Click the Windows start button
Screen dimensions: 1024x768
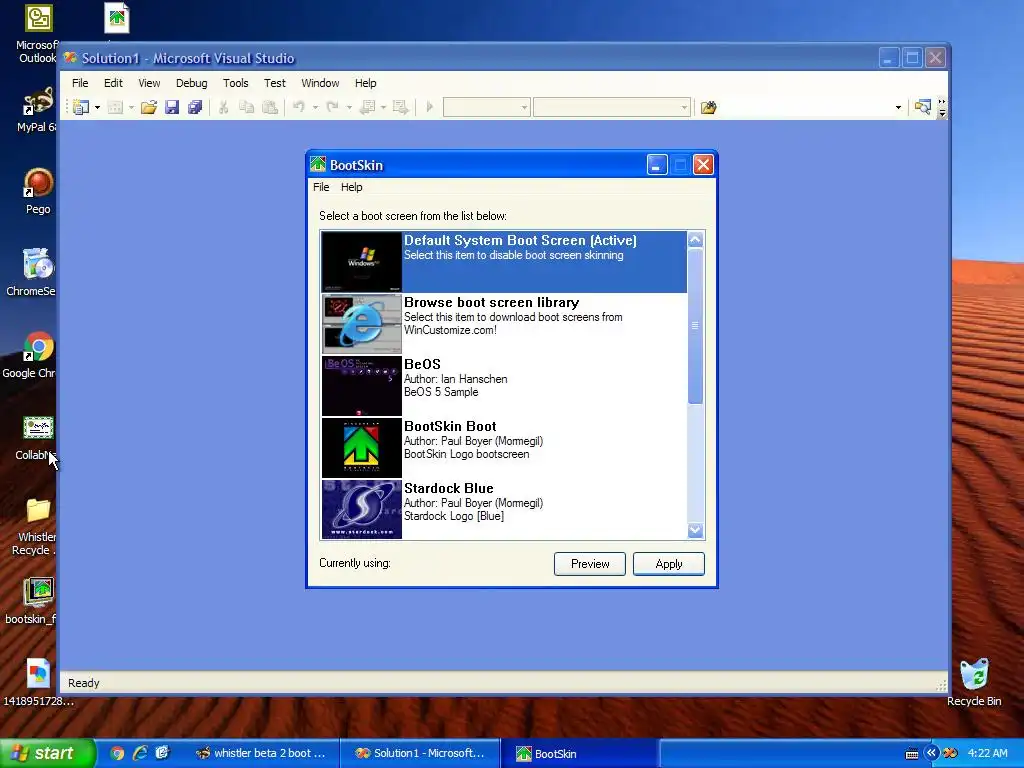click(x=47, y=753)
